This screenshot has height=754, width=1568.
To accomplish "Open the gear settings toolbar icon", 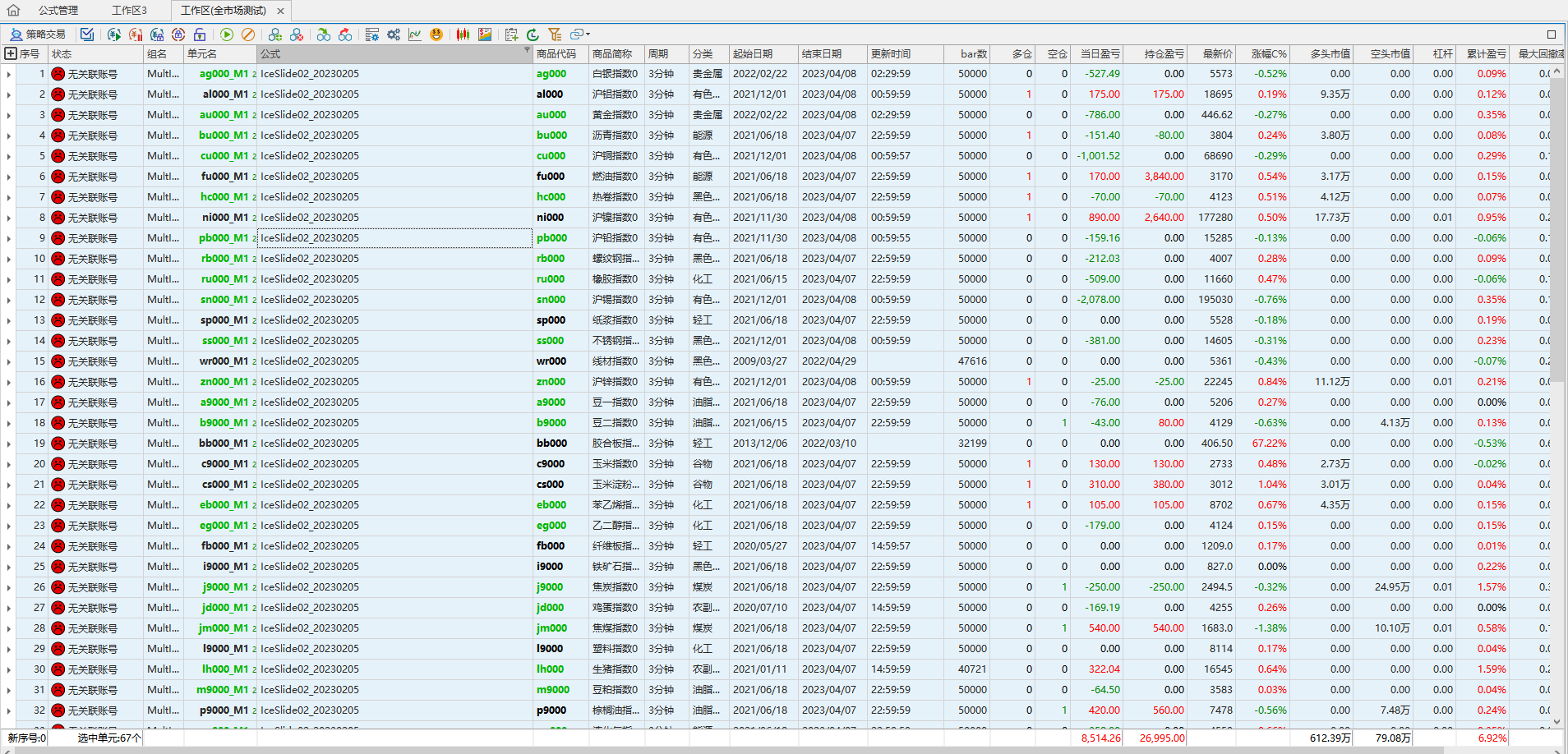I will pos(394,34).
